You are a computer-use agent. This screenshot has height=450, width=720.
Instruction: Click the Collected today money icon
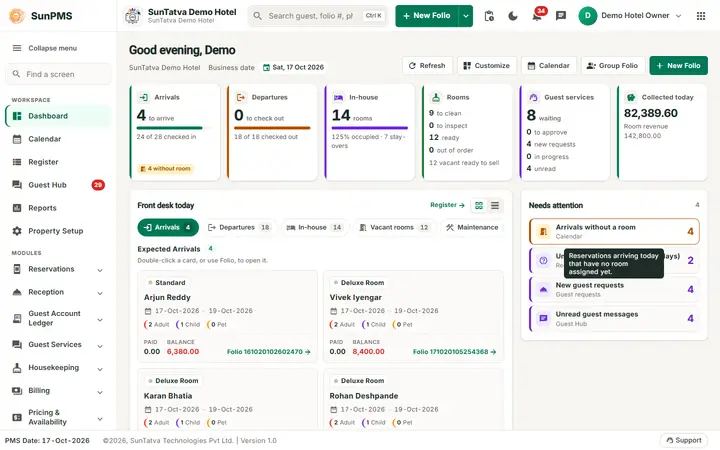631,97
